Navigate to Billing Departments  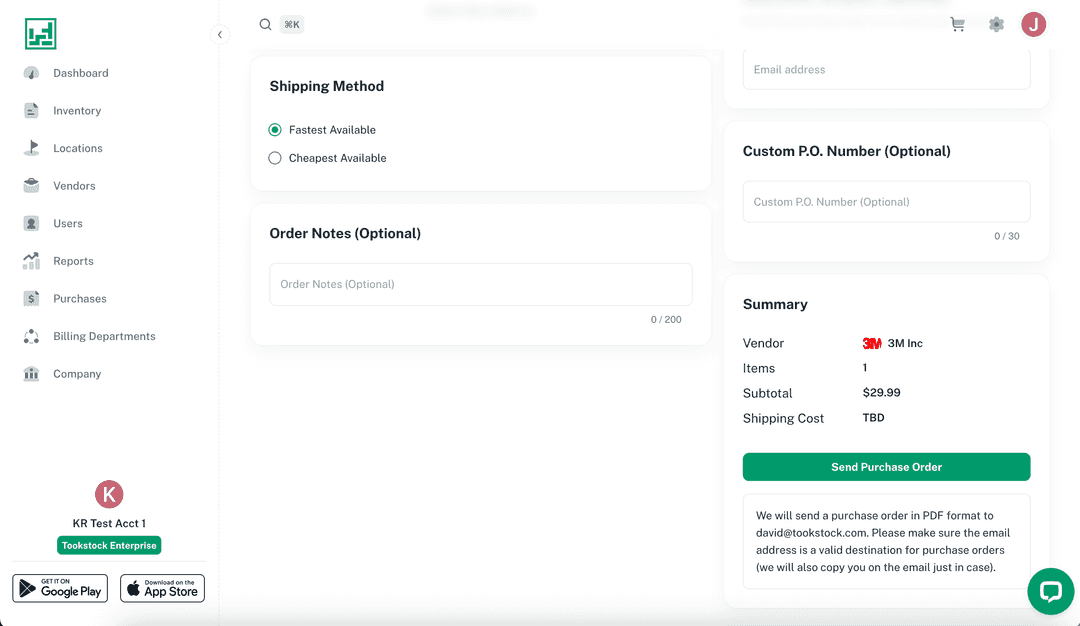coord(104,336)
